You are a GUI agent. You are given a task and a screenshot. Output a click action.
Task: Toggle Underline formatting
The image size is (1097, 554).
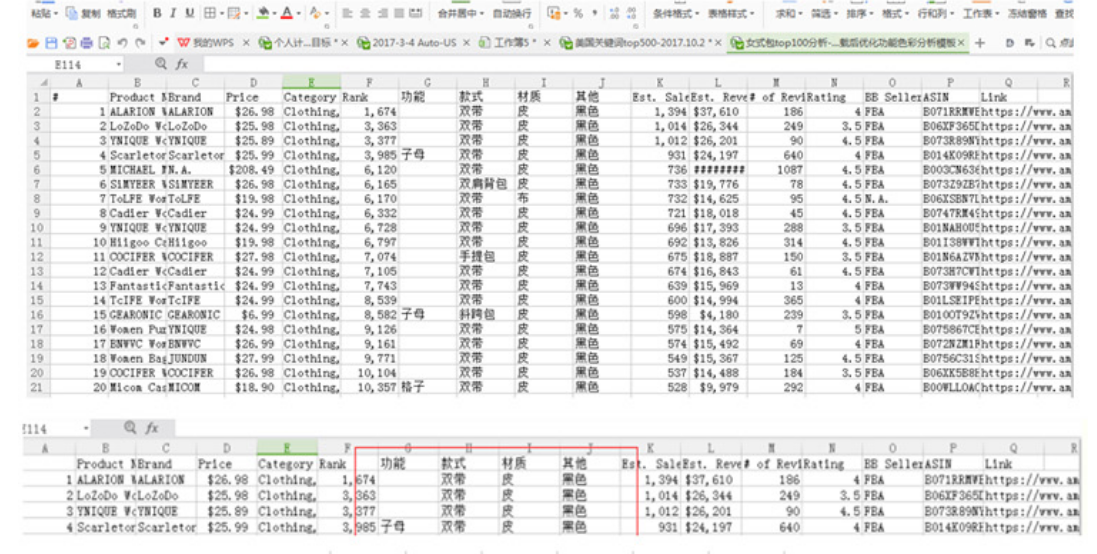[x=190, y=13]
